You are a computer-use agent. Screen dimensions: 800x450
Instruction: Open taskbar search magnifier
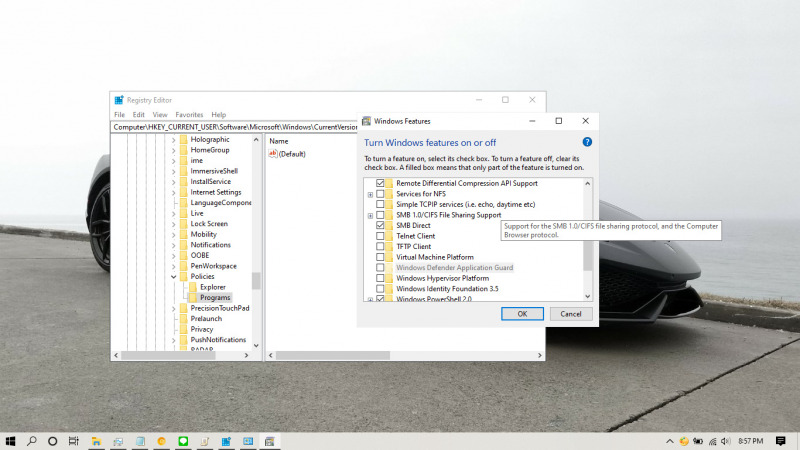tap(32, 441)
